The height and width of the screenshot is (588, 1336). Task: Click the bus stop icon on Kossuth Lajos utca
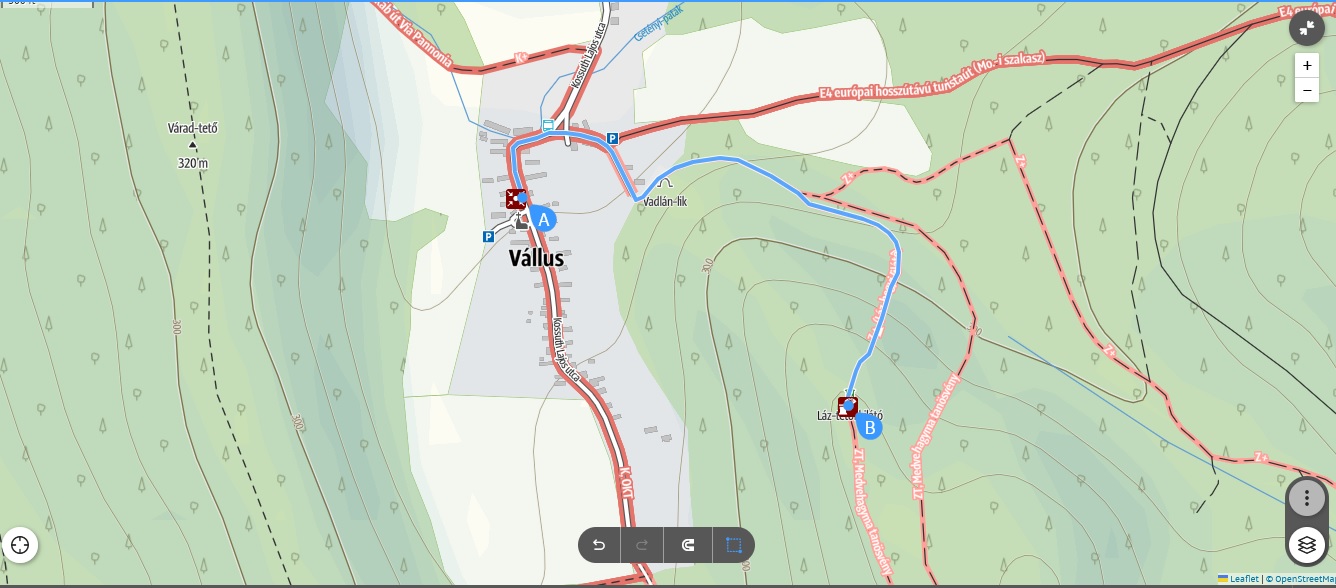(x=548, y=125)
